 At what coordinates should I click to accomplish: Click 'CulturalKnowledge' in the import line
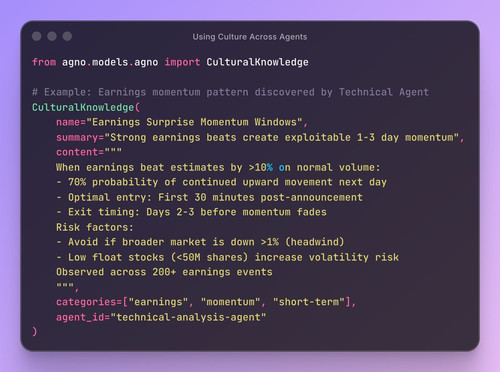pyautogui.click(x=257, y=62)
